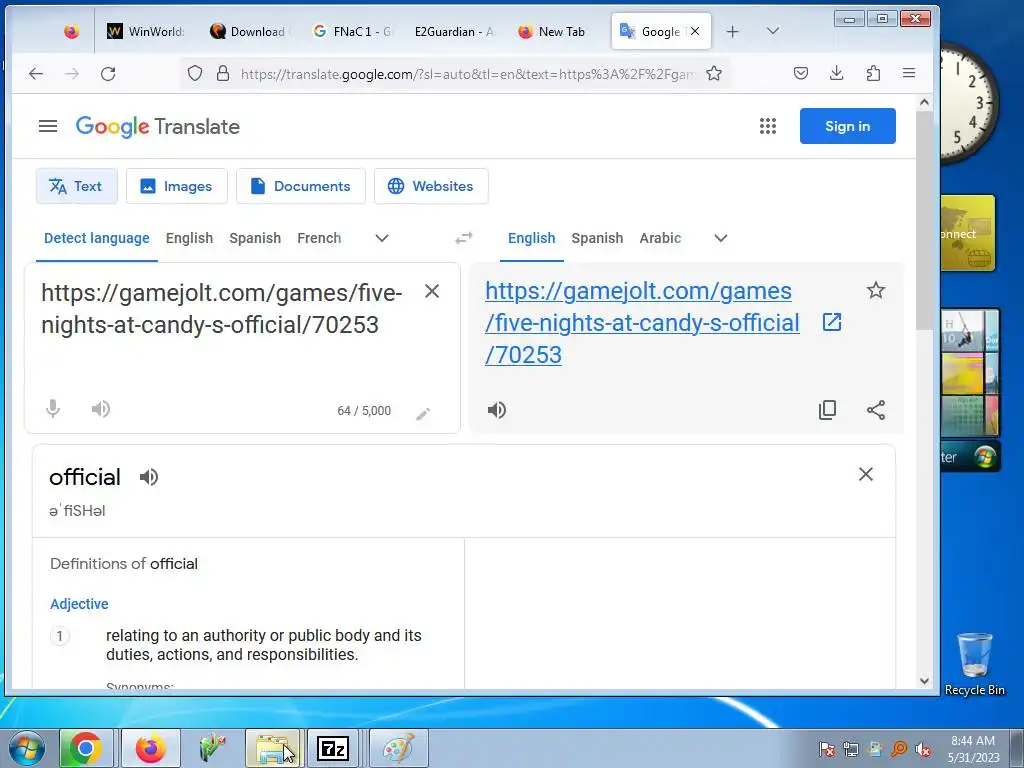Open 7-Zip from the taskbar
This screenshot has width=1024, height=768.
[x=332, y=748]
